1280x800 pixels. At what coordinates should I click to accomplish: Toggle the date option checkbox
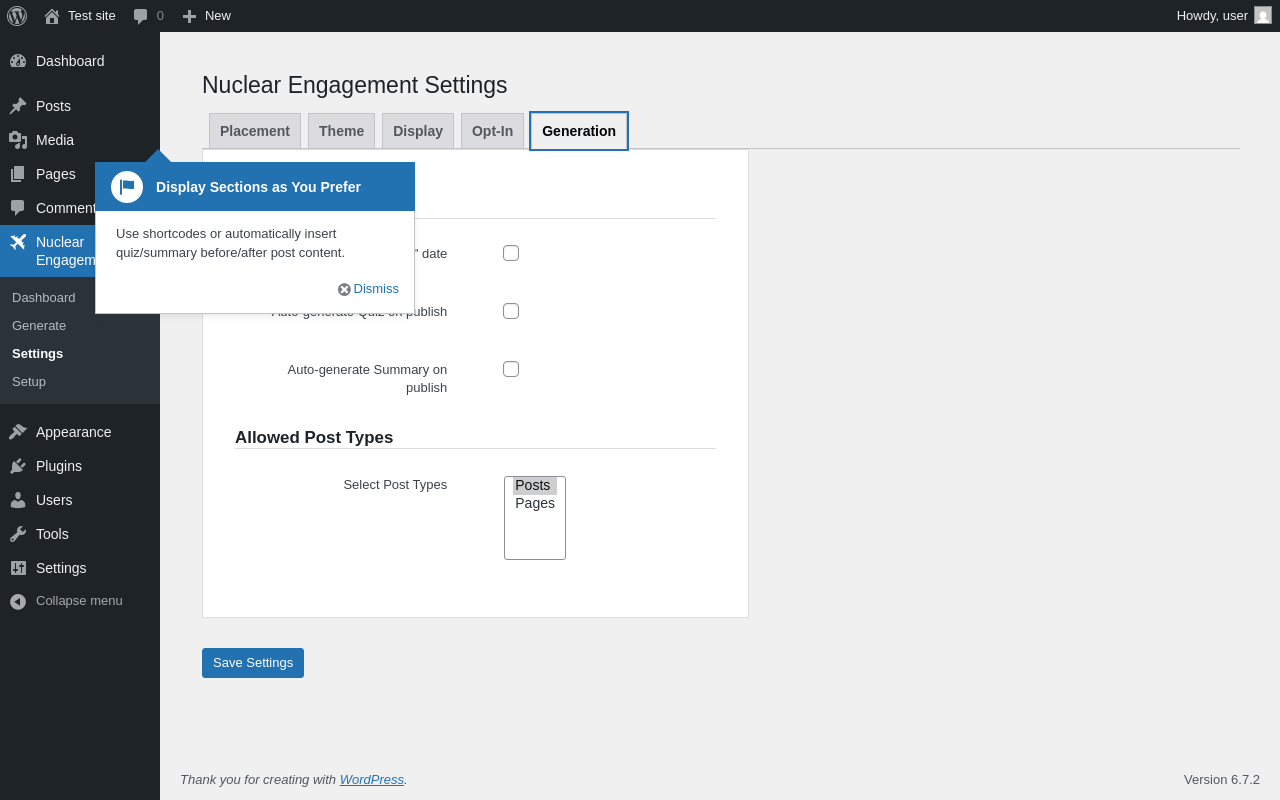(x=511, y=253)
